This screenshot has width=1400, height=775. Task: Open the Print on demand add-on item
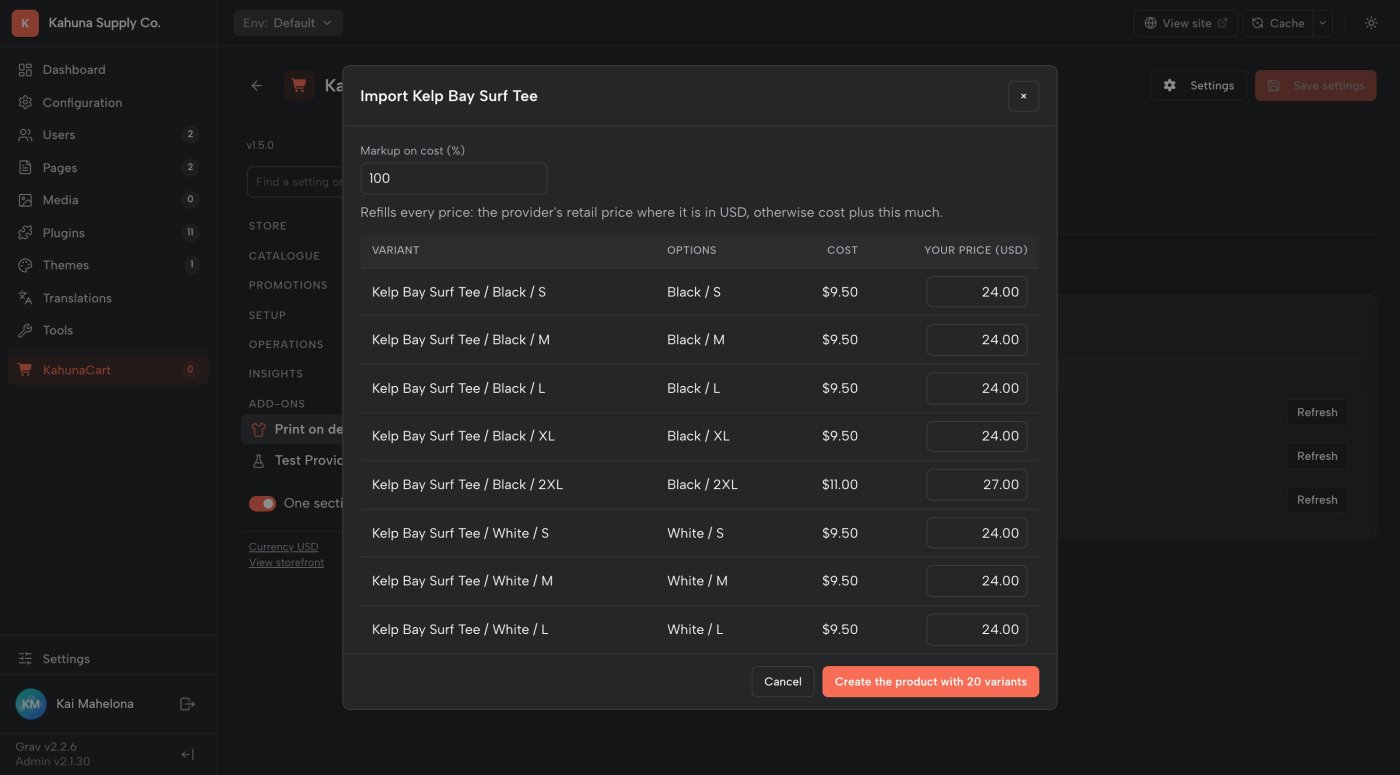[294, 429]
